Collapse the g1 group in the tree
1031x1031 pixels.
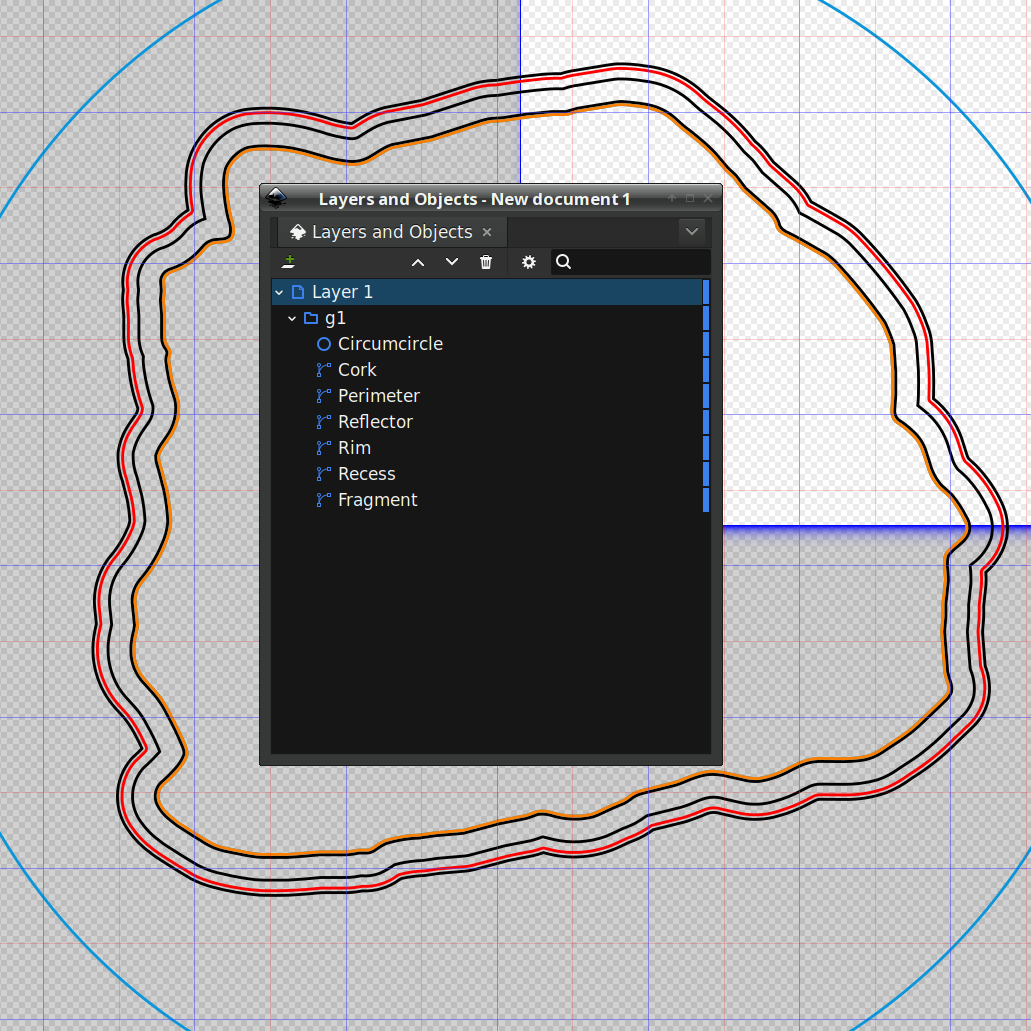point(292,317)
